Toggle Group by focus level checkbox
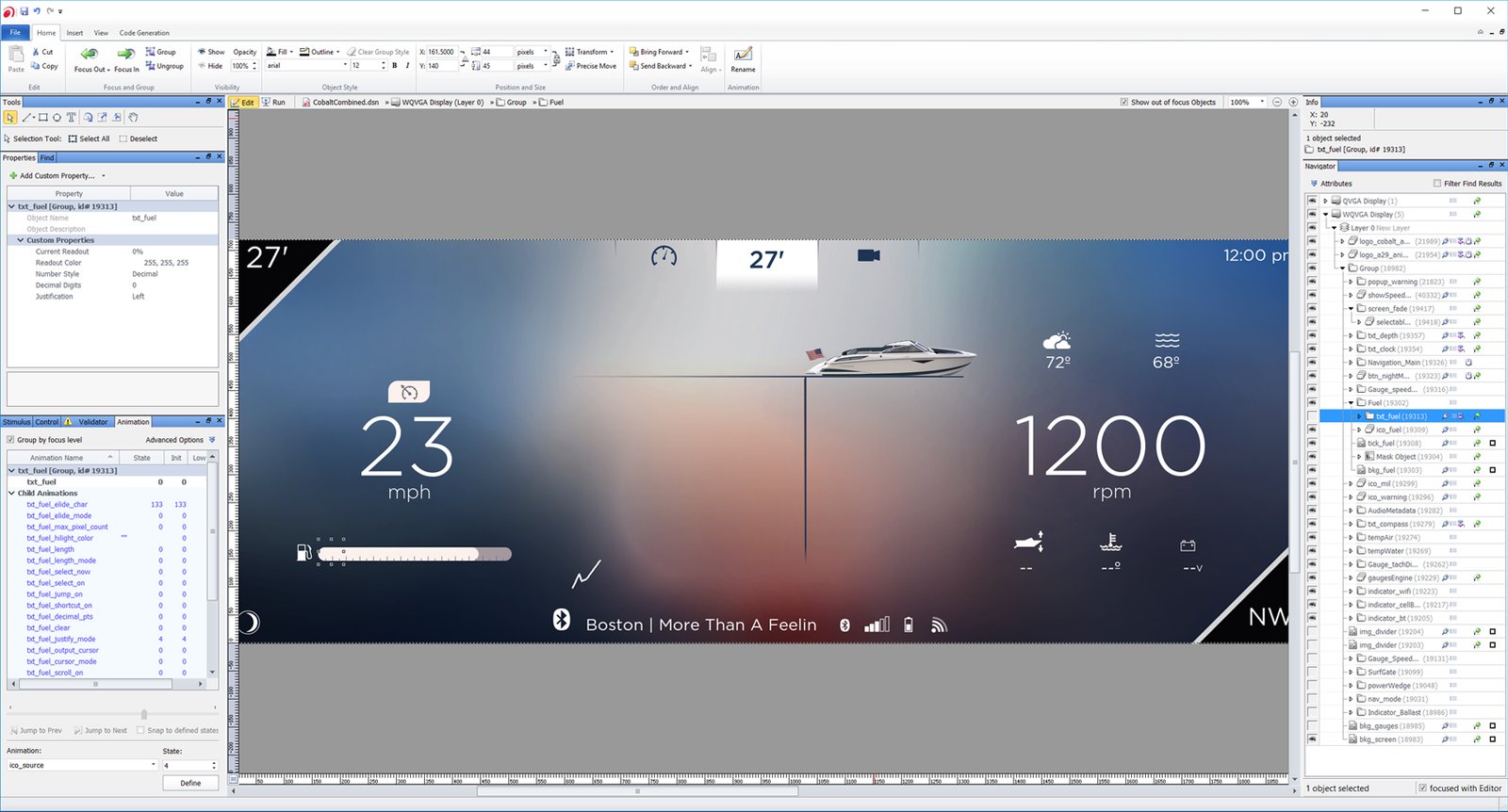Screen dimensions: 1508x812 coord(10,440)
